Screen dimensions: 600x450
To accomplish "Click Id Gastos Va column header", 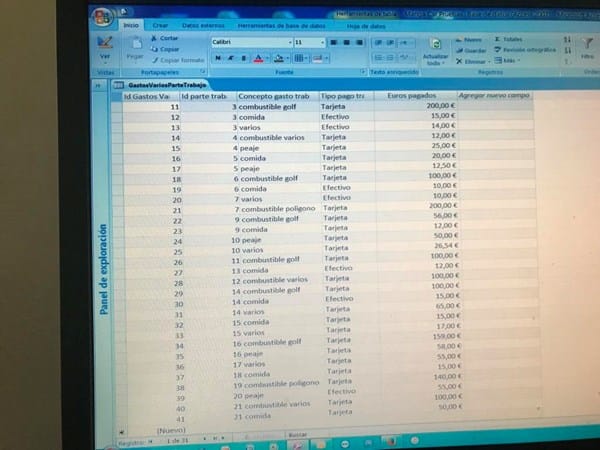I will (151, 96).
